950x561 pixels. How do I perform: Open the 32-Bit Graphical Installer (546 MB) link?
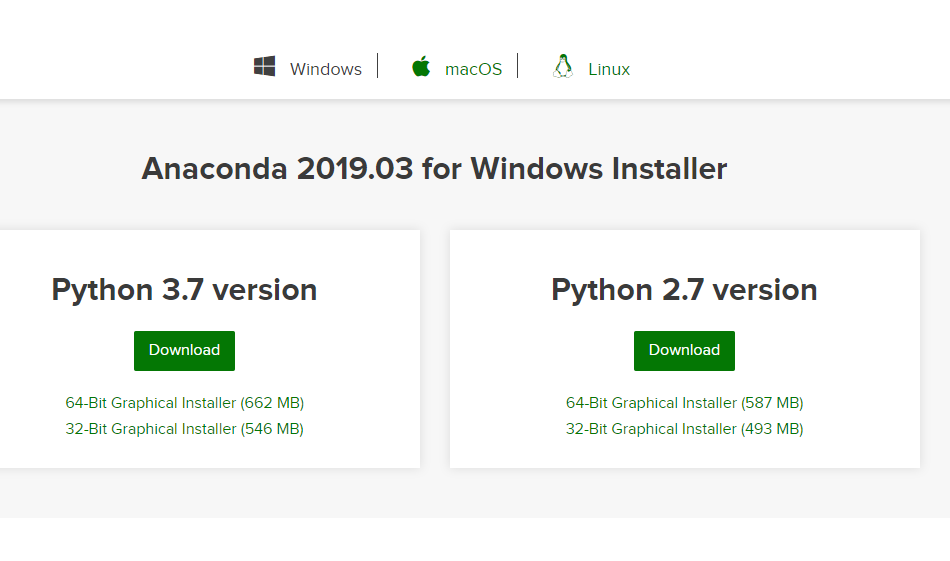coord(185,429)
